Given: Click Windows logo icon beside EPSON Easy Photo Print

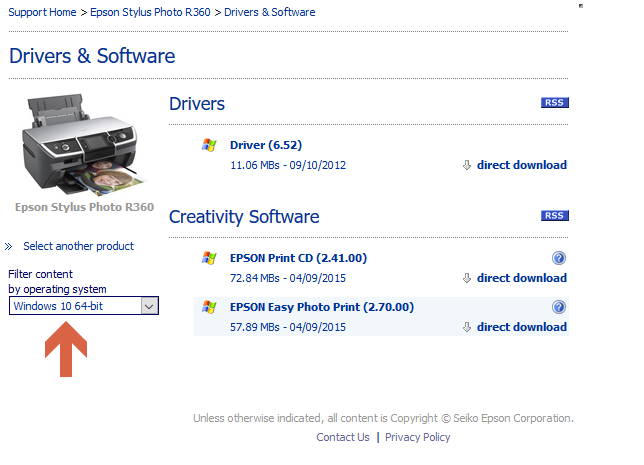Looking at the screenshot, I should point(209,307).
